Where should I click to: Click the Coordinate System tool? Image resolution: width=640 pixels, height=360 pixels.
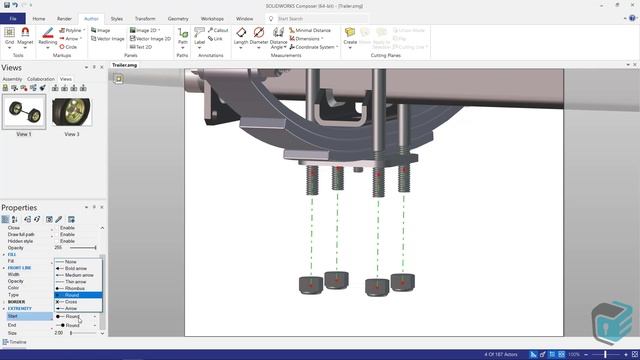pos(312,47)
